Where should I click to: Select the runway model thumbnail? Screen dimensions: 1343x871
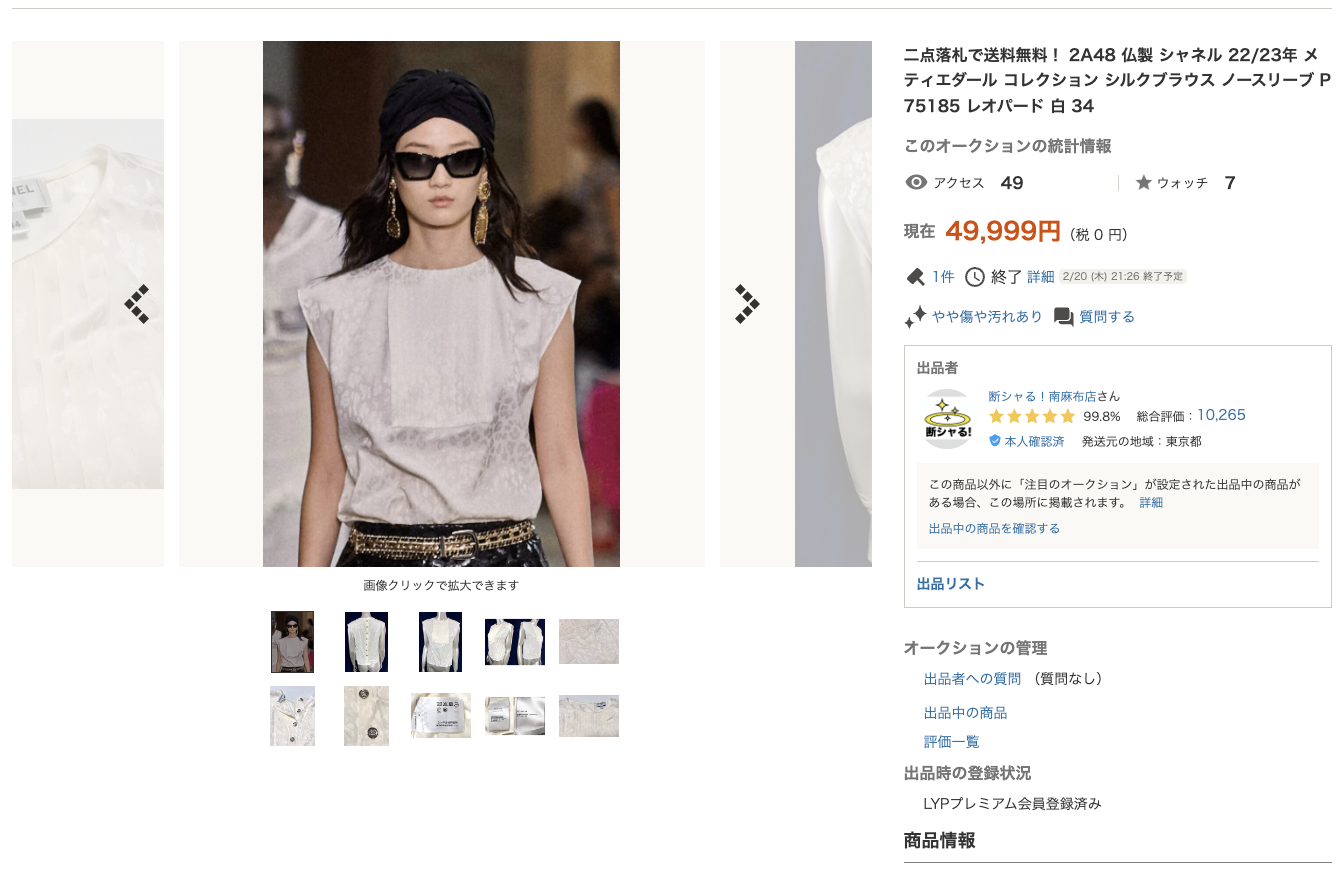[292, 642]
